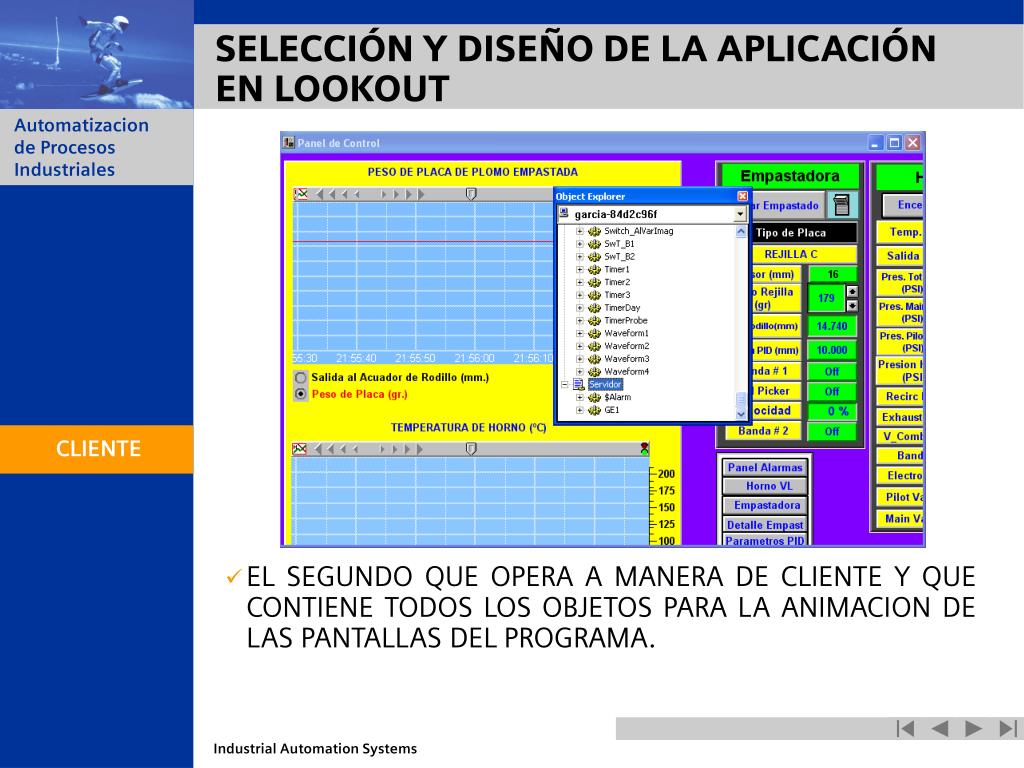Image resolution: width=1024 pixels, height=768 pixels.
Task: Open the Parametros PID screen
Action: pos(765,541)
